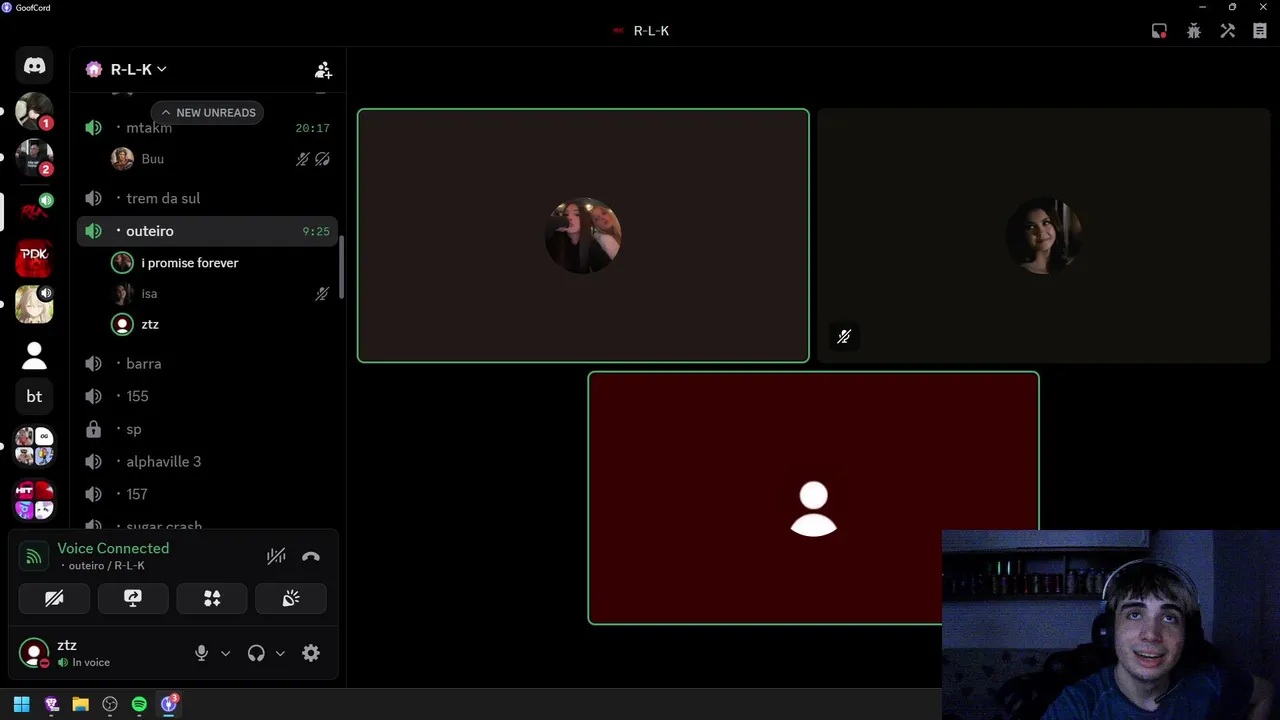The image size is (1280, 720).
Task: Select the red R-L-K server icon
Action: [x=34, y=211]
